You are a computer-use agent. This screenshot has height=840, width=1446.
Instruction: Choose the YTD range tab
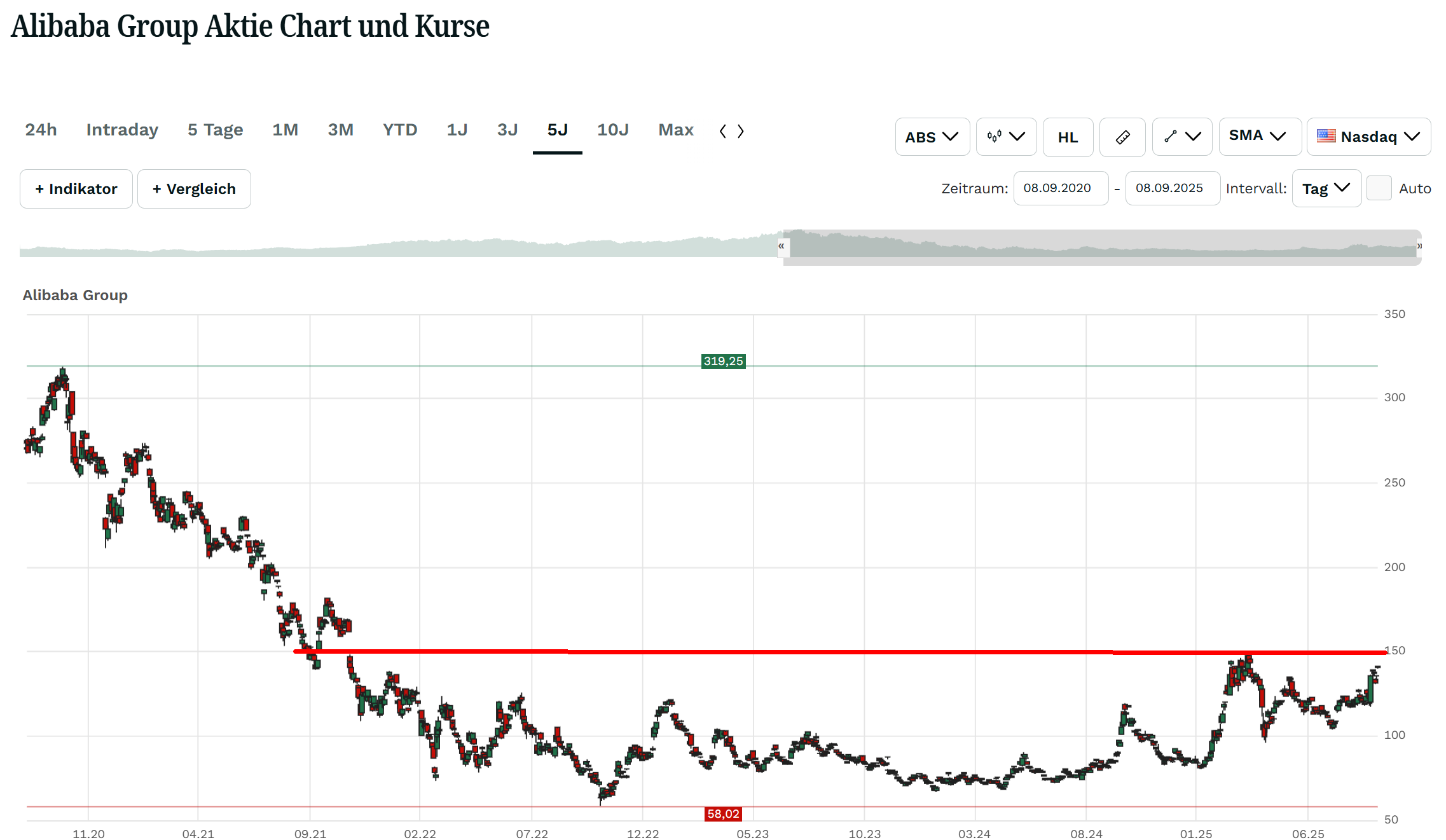click(400, 130)
